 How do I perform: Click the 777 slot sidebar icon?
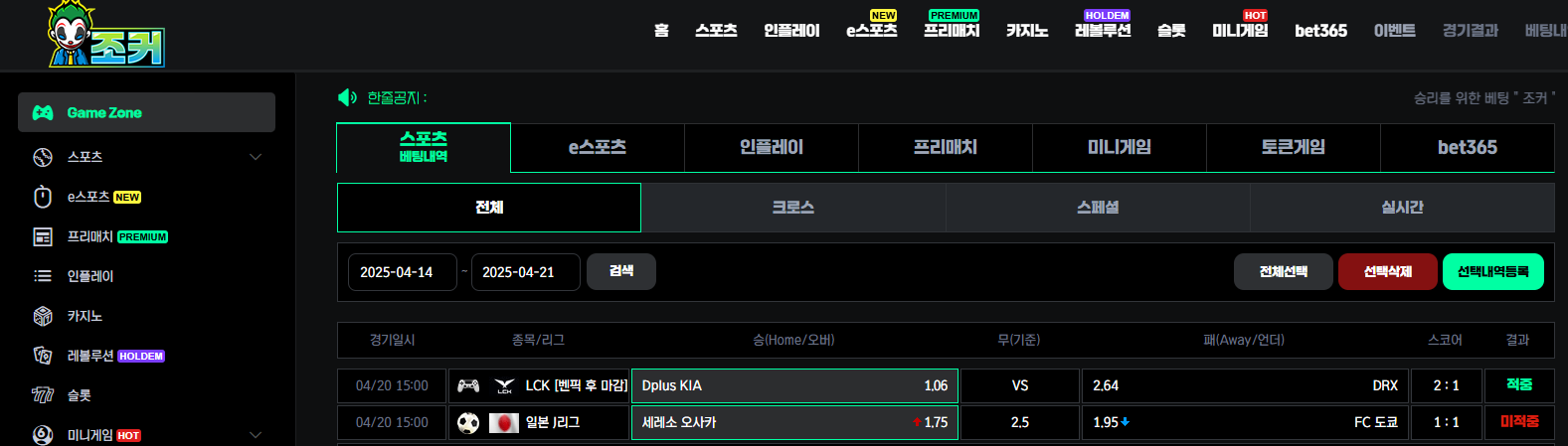coord(43,395)
